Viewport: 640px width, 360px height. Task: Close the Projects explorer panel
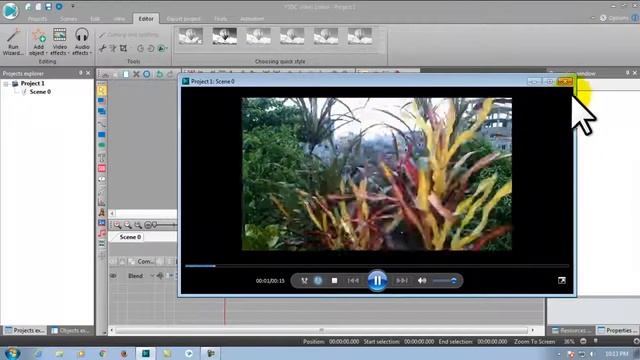(88, 73)
